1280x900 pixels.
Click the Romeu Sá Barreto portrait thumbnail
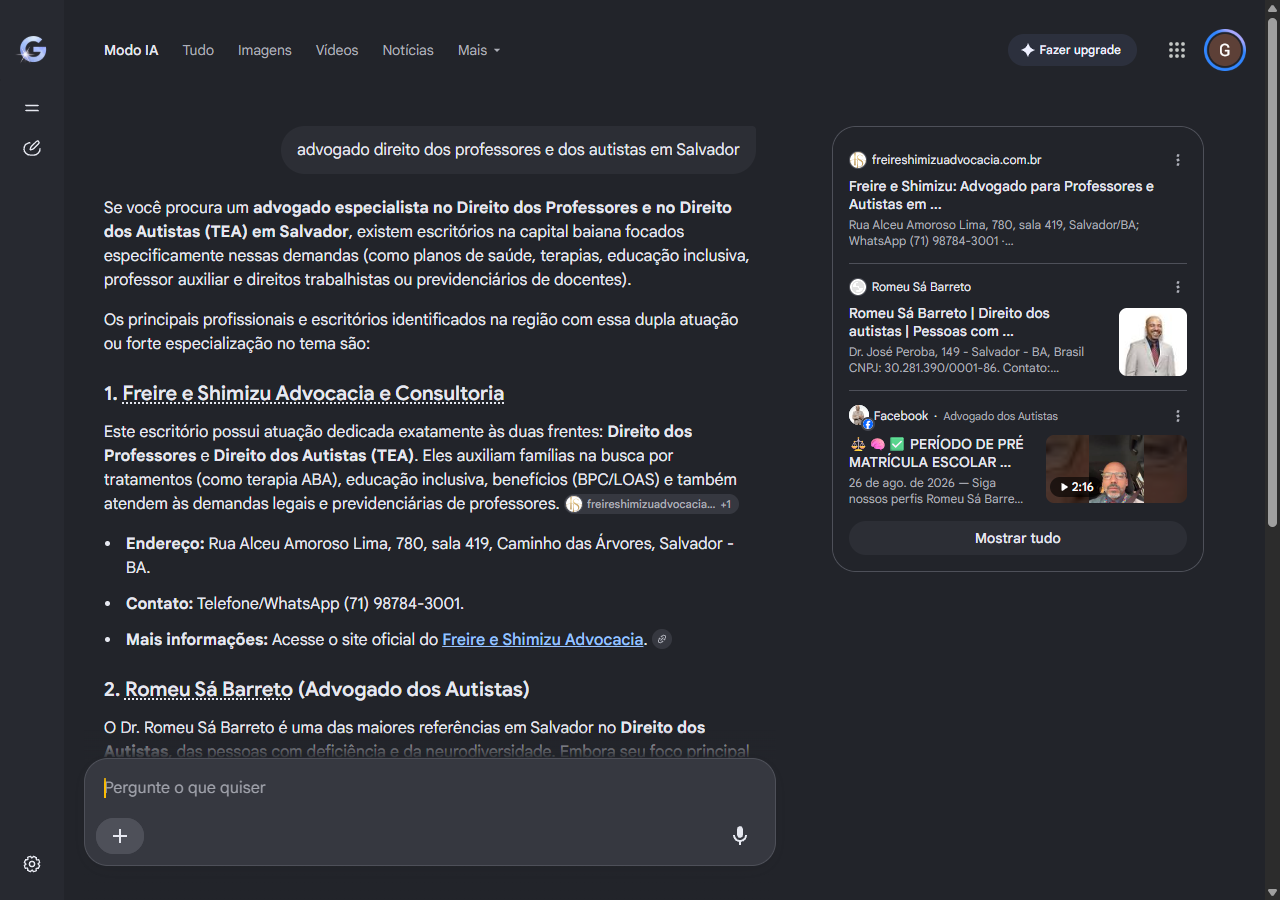click(x=1153, y=342)
